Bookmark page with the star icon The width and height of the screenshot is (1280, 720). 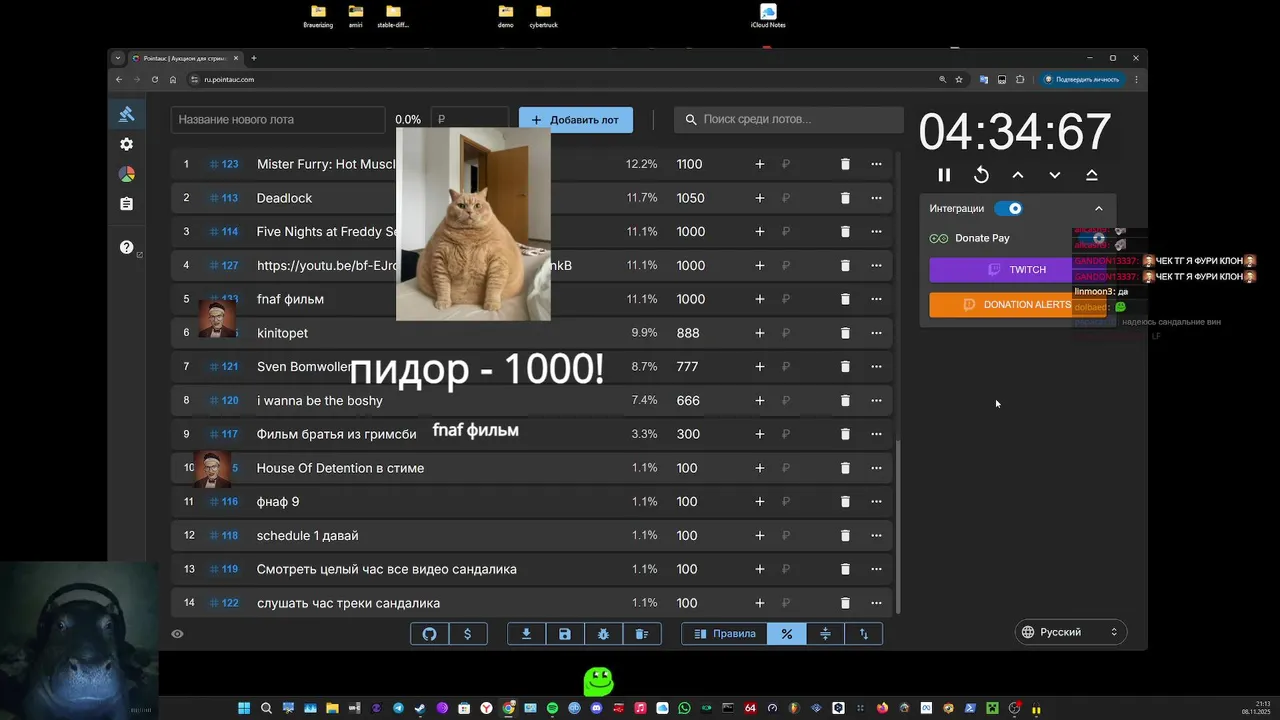(x=959, y=79)
